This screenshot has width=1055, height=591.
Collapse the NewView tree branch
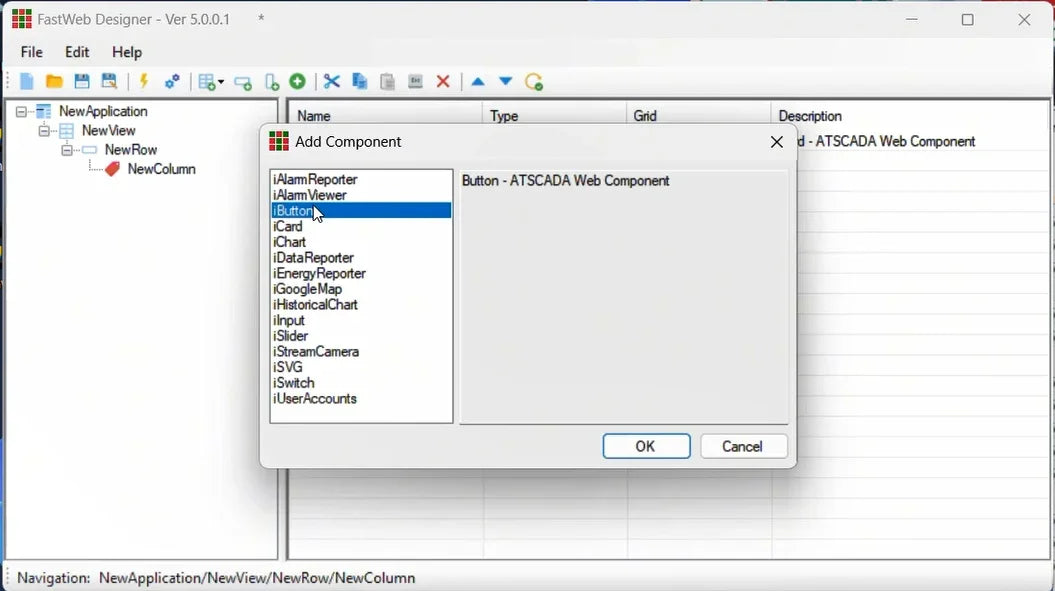click(44, 130)
